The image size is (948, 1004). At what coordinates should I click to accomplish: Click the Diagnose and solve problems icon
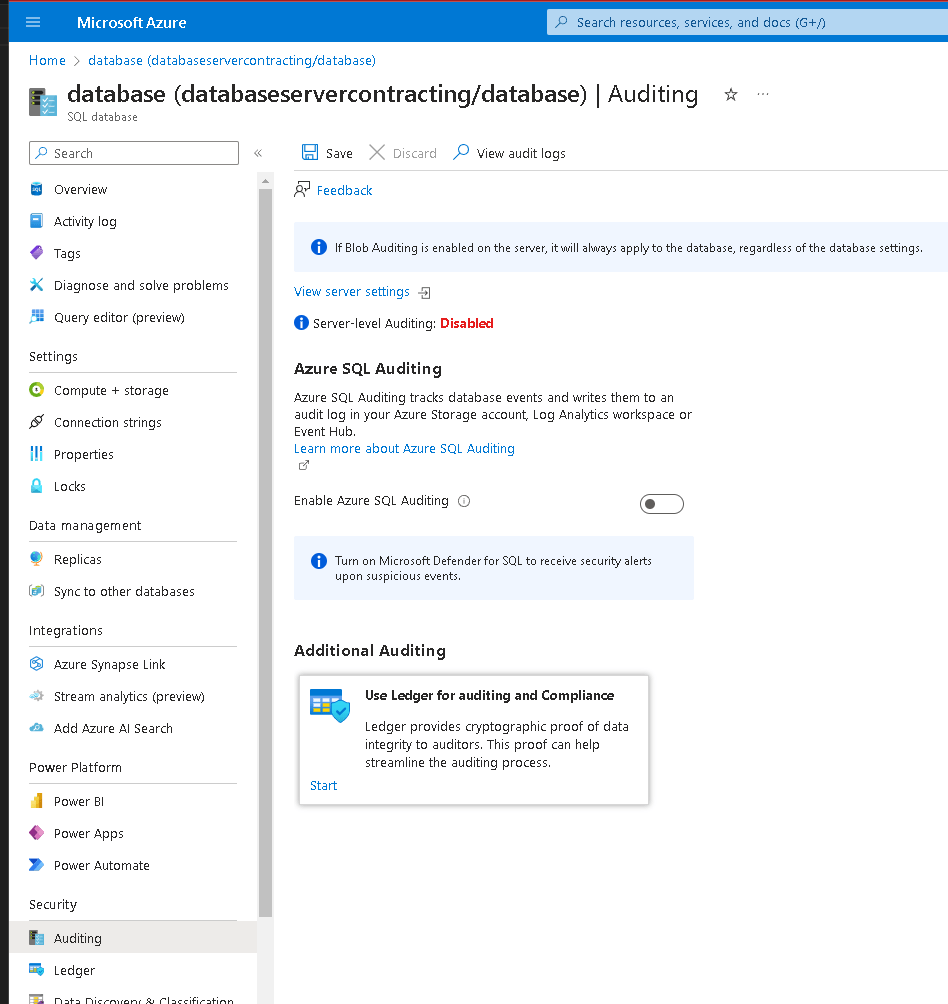click(x=36, y=285)
